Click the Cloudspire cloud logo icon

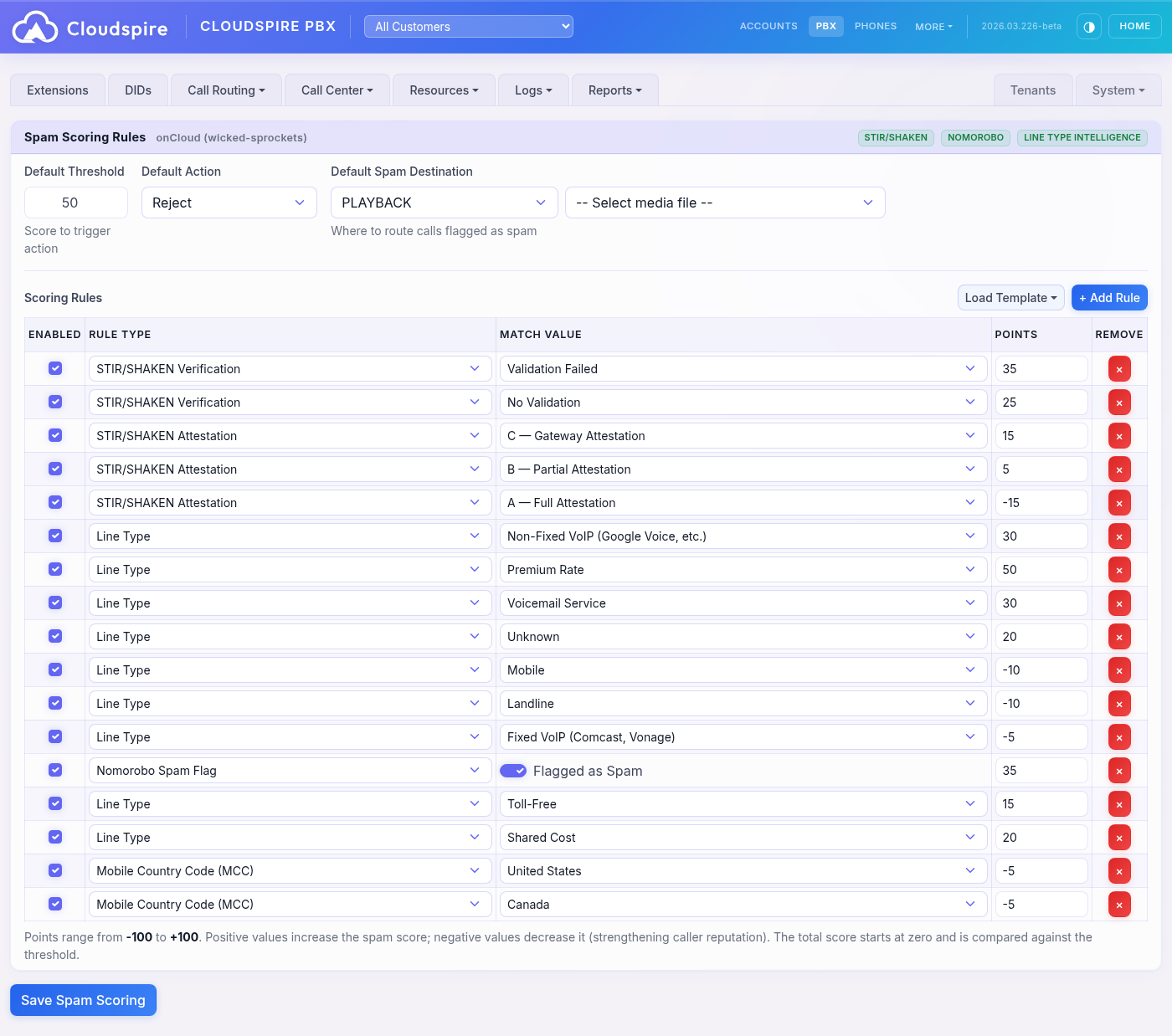(35, 26)
